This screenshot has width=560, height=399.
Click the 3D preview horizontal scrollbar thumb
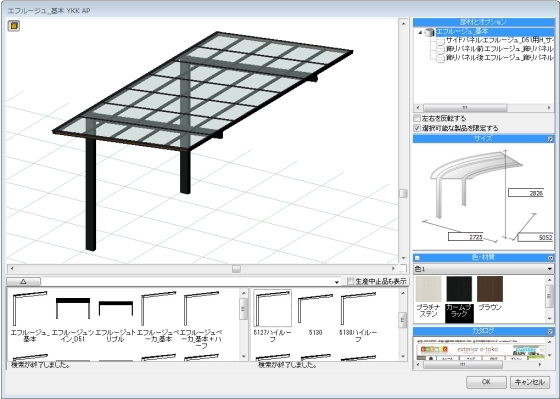tap(236, 269)
